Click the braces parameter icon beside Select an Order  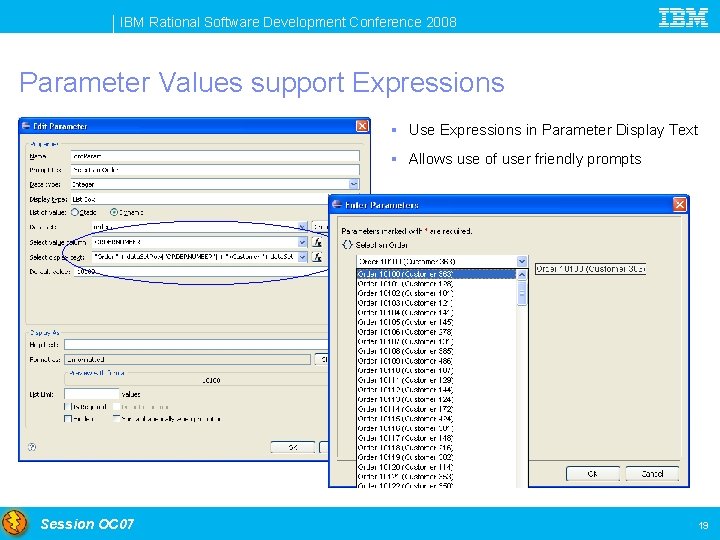pyautogui.click(x=347, y=245)
